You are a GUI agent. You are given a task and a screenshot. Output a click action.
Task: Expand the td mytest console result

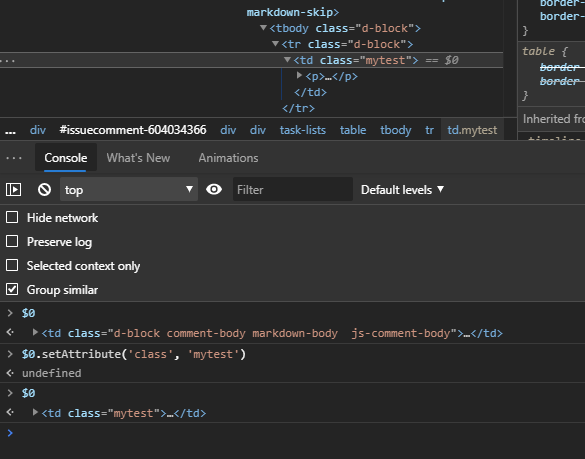pyautogui.click(x=35, y=412)
